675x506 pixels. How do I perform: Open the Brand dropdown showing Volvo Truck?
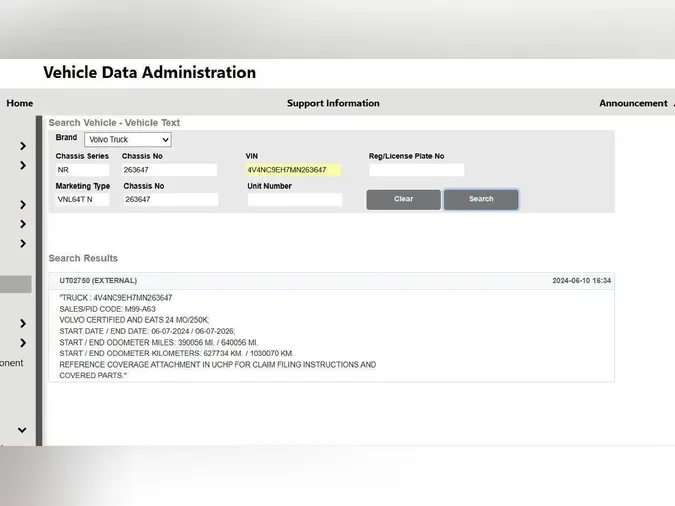(127, 140)
